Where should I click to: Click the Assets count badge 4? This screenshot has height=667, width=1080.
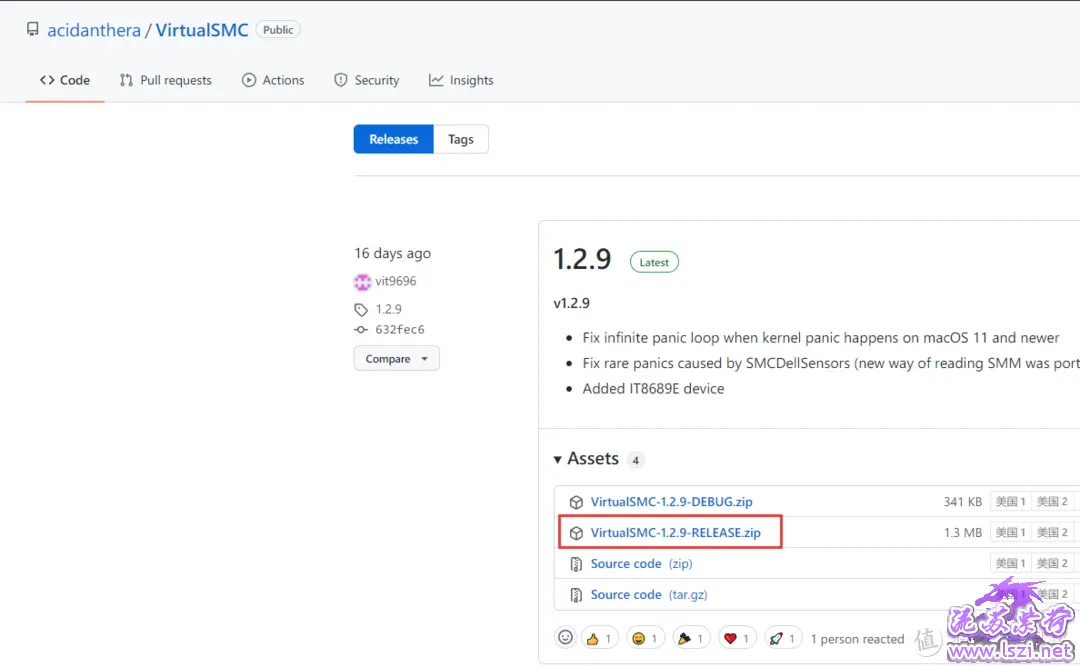tap(635, 460)
